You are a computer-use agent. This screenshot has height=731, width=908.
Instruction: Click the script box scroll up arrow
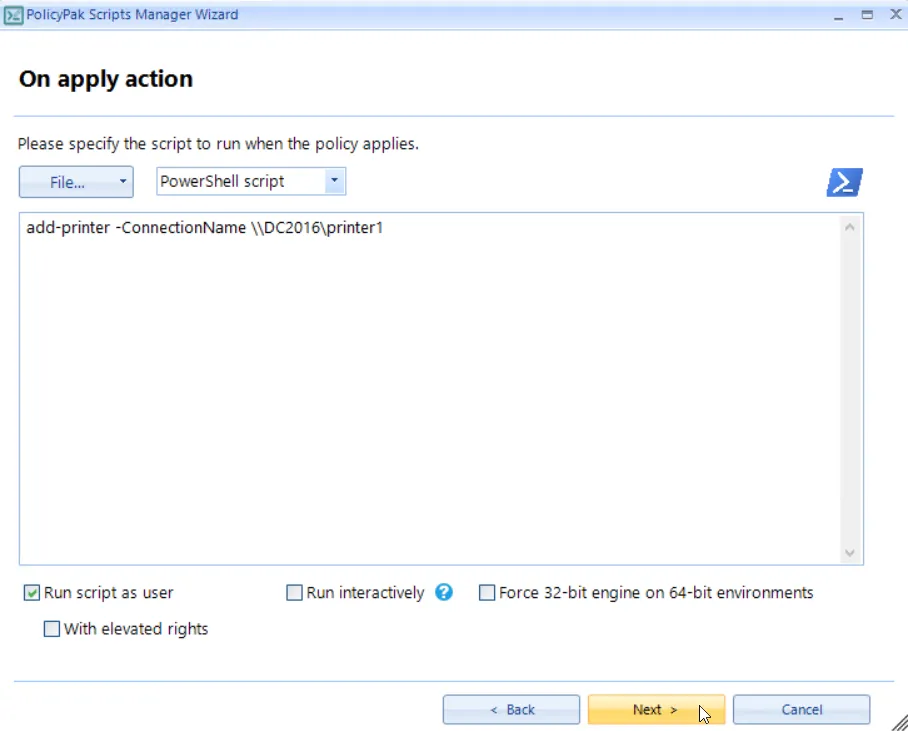[850, 228]
